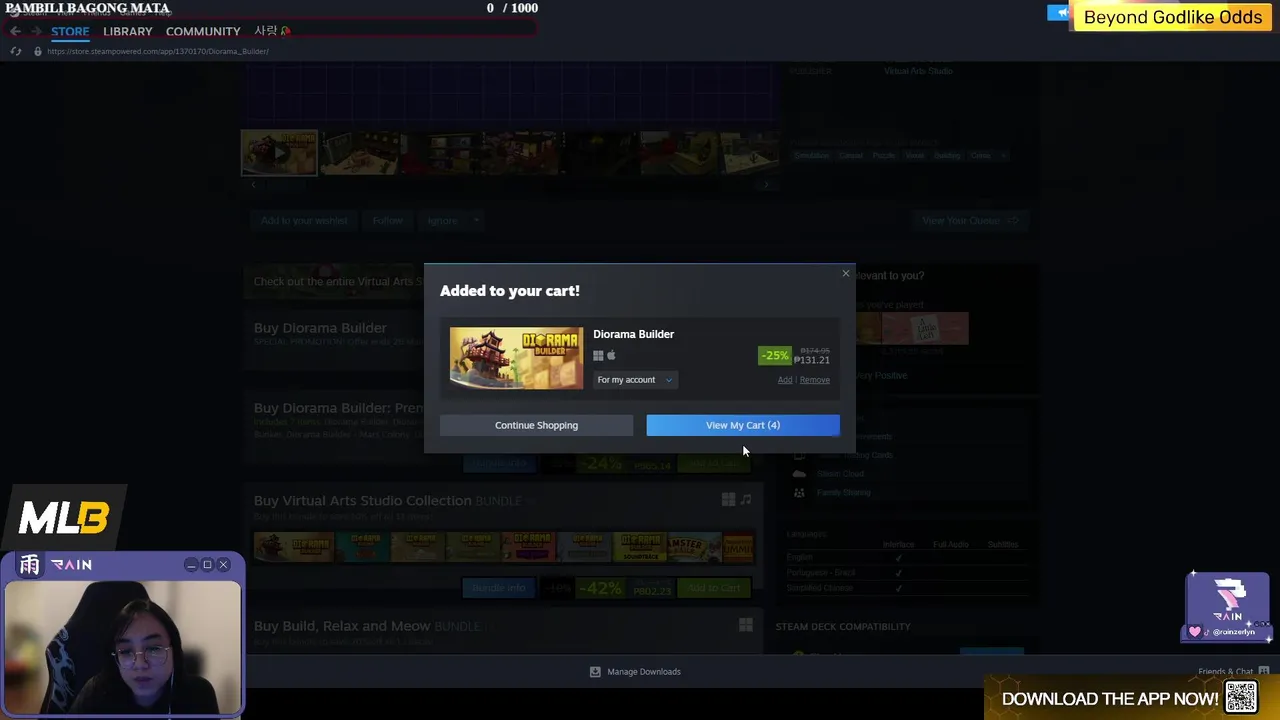Image resolution: width=1280 pixels, height=720 pixels.
Task: Open View Your Queue
Action: pos(969,220)
